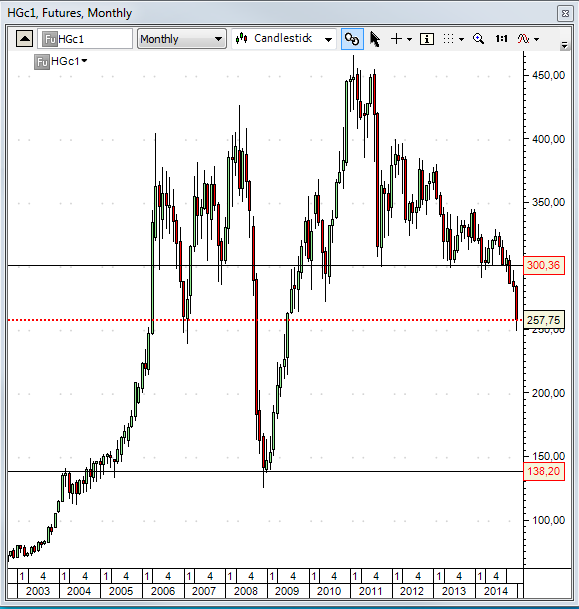Click the 450,00 price axis label
579x609 pixels.
[548, 75]
